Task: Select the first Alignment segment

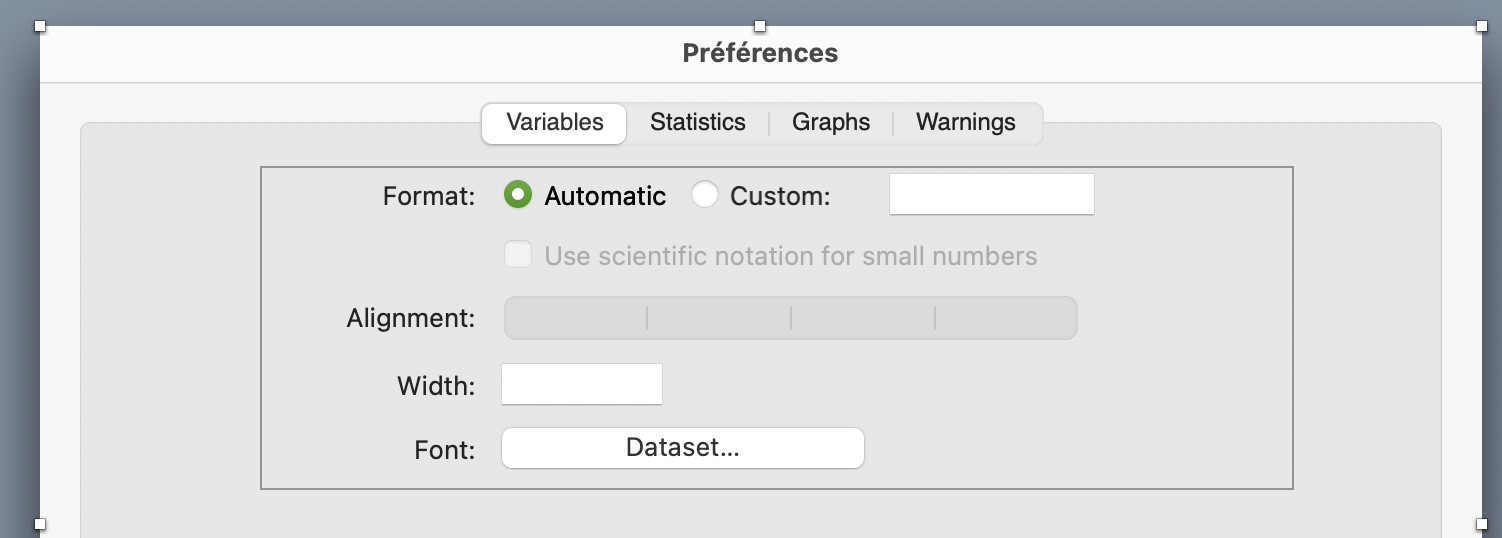Action: click(576, 318)
